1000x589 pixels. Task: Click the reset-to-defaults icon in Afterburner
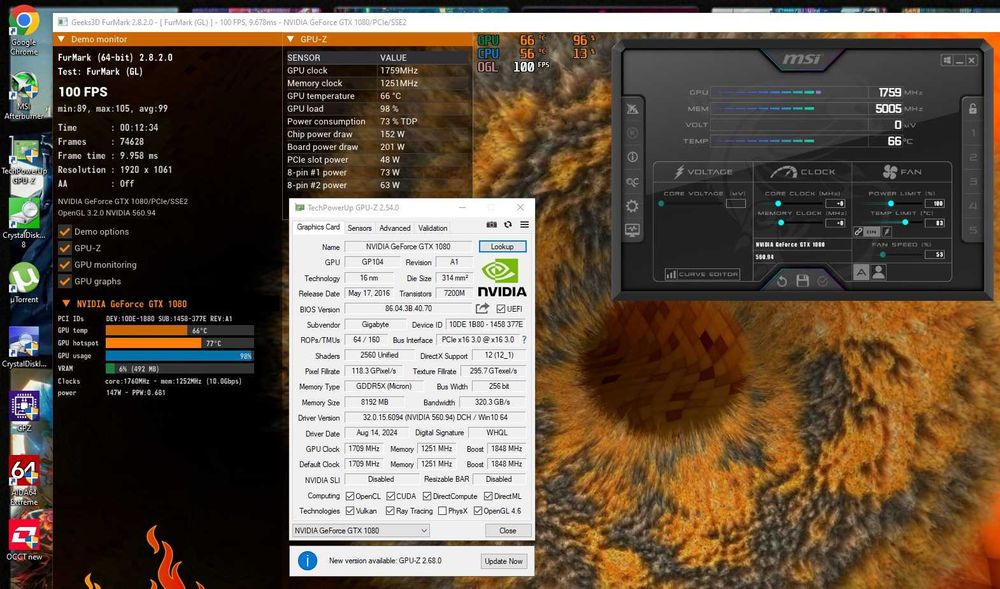point(782,281)
